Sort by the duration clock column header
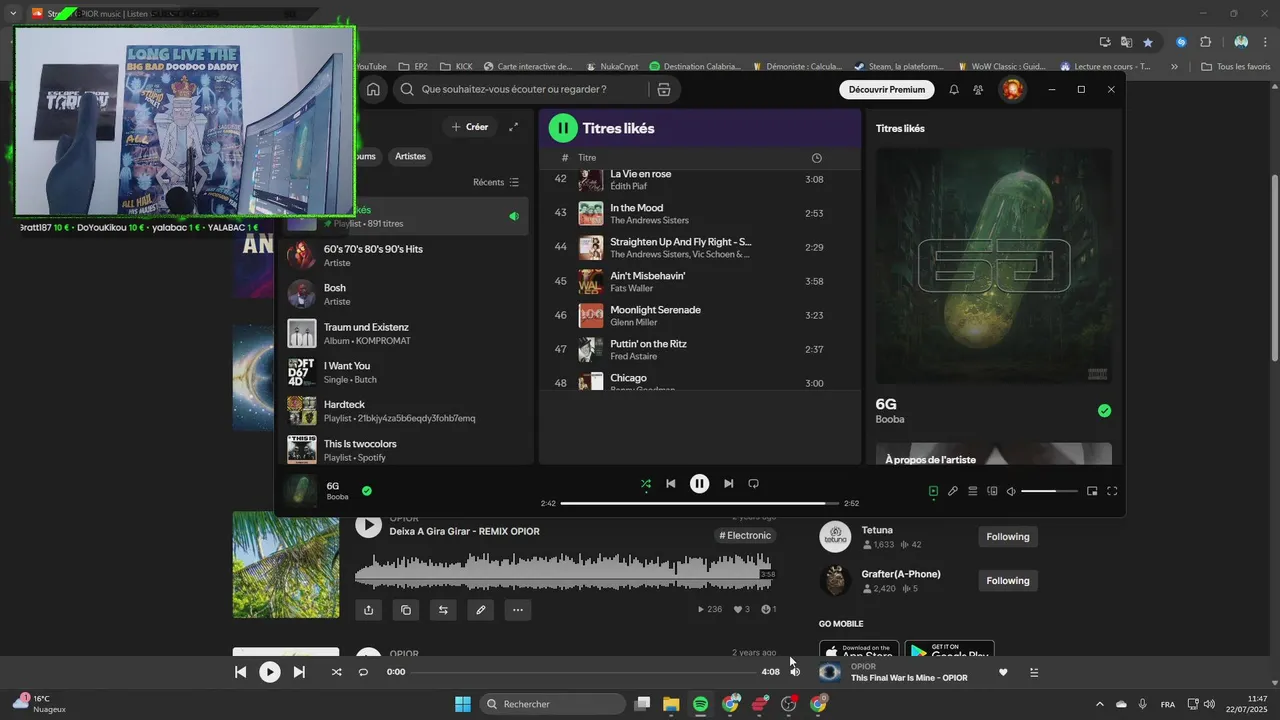Image resolution: width=1280 pixels, height=720 pixels. [817, 158]
